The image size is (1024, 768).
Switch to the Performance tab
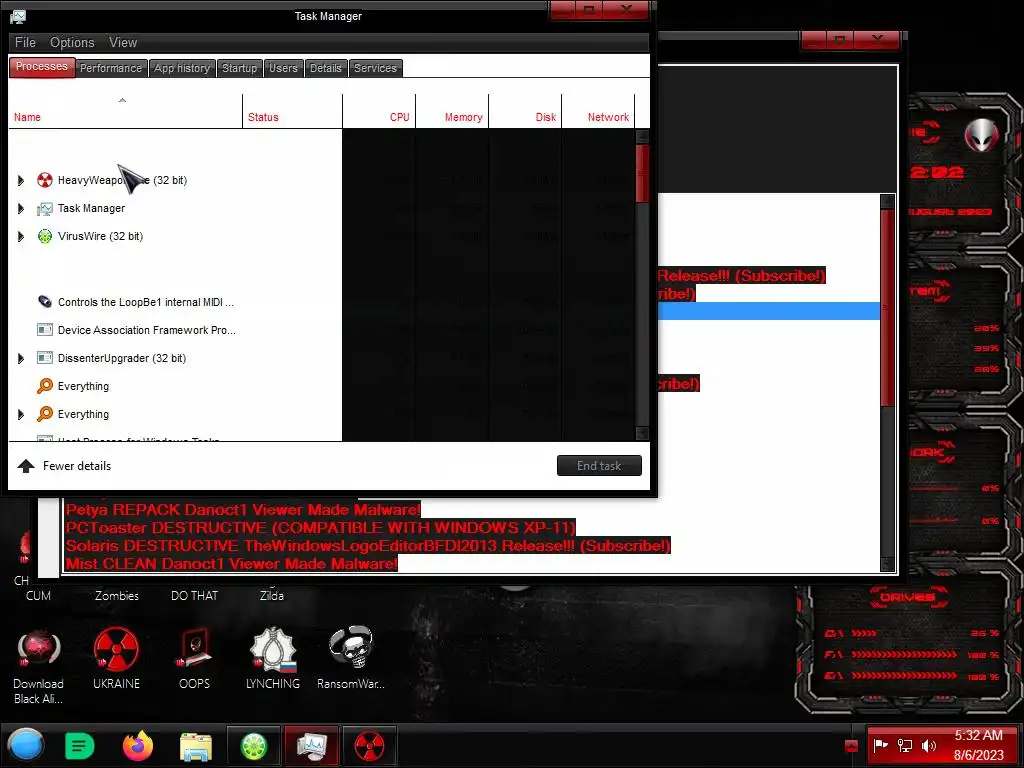click(x=110, y=68)
